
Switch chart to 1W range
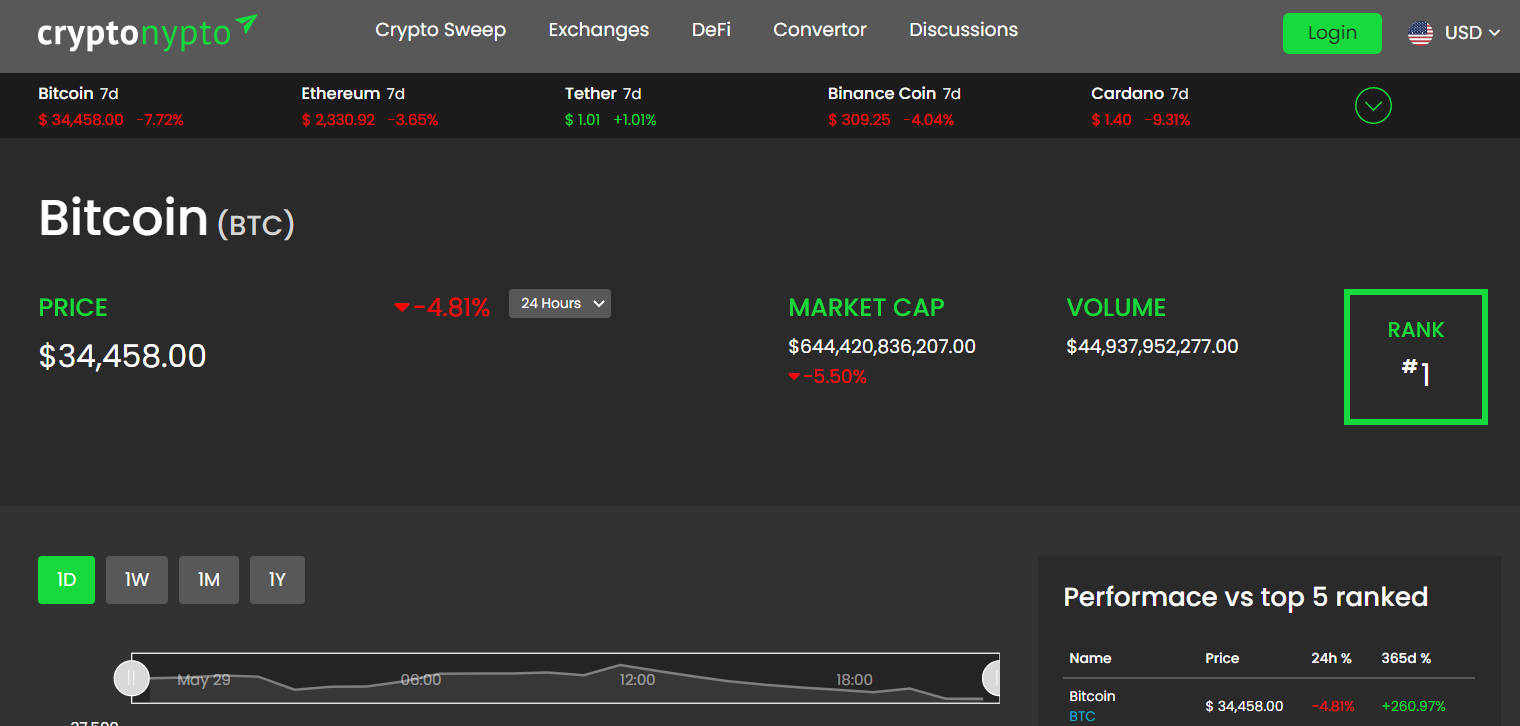[x=137, y=580]
